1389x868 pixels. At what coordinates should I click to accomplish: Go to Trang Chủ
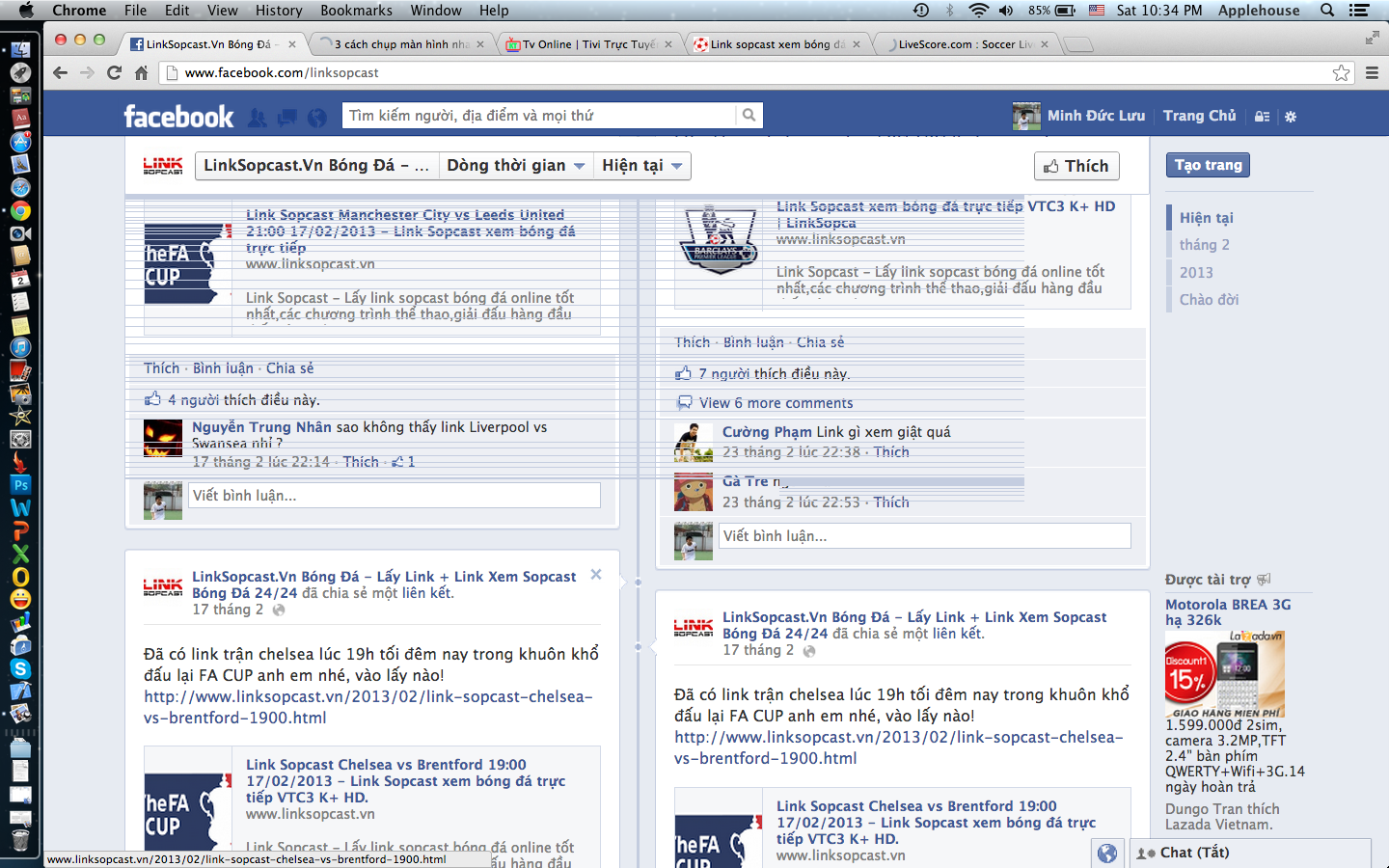pyautogui.click(x=1199, y=116)
